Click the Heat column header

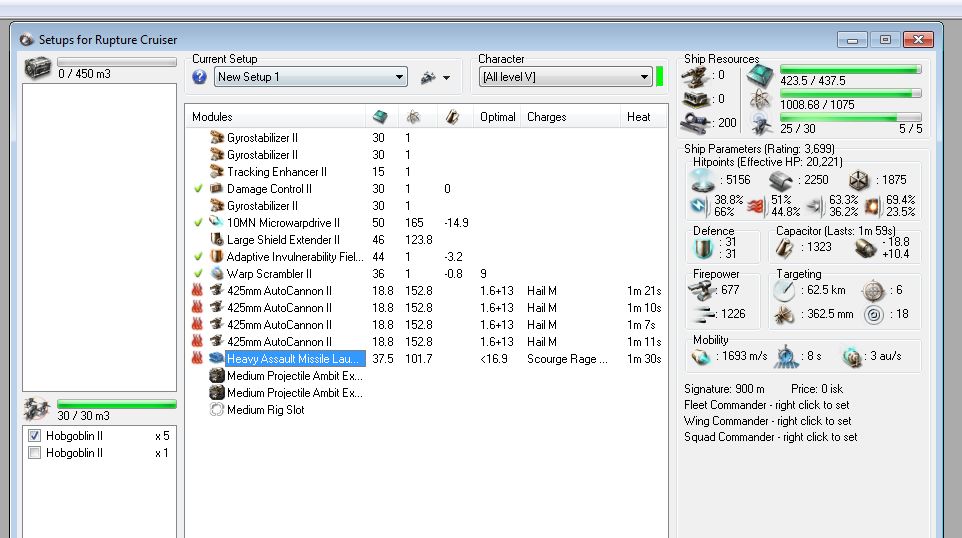coord(640,117)
